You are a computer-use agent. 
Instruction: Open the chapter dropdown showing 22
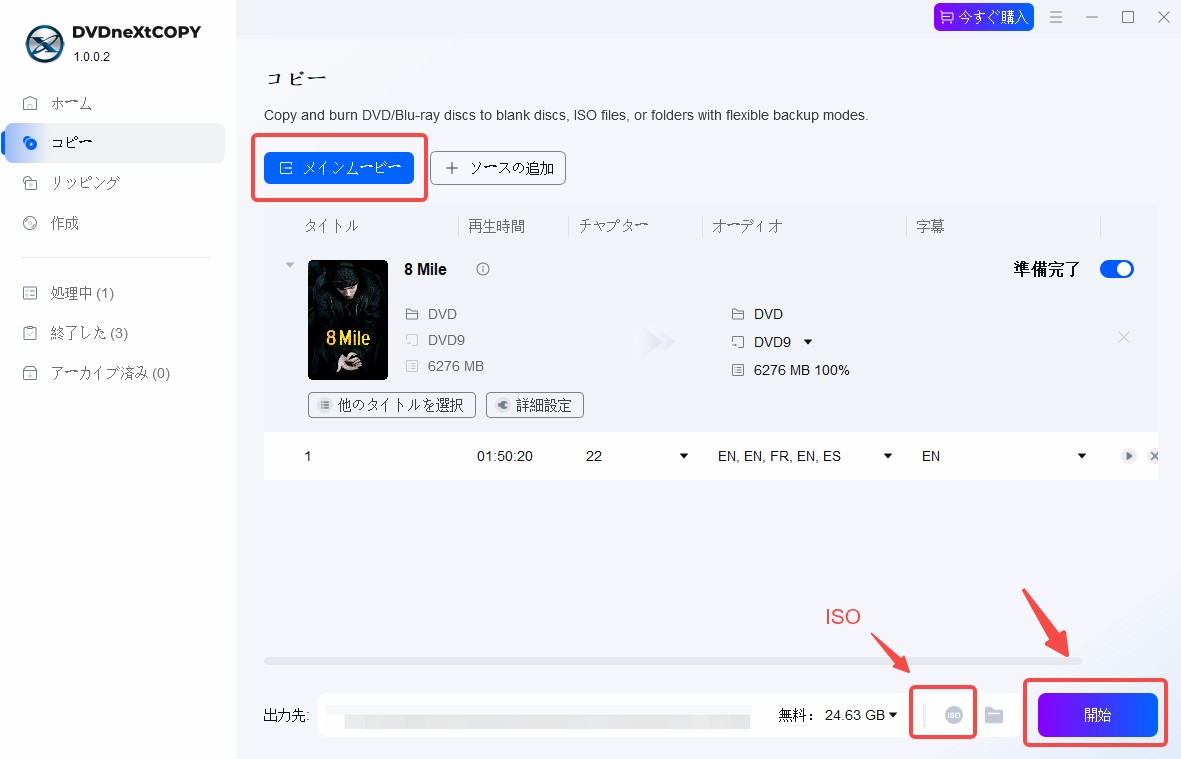tap(684, 456)
